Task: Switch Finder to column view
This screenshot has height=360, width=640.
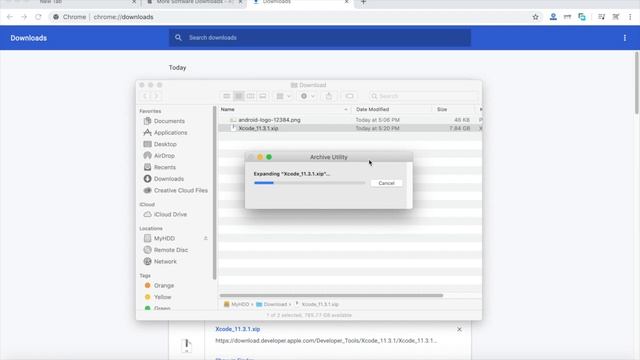Action: point(251,96)
